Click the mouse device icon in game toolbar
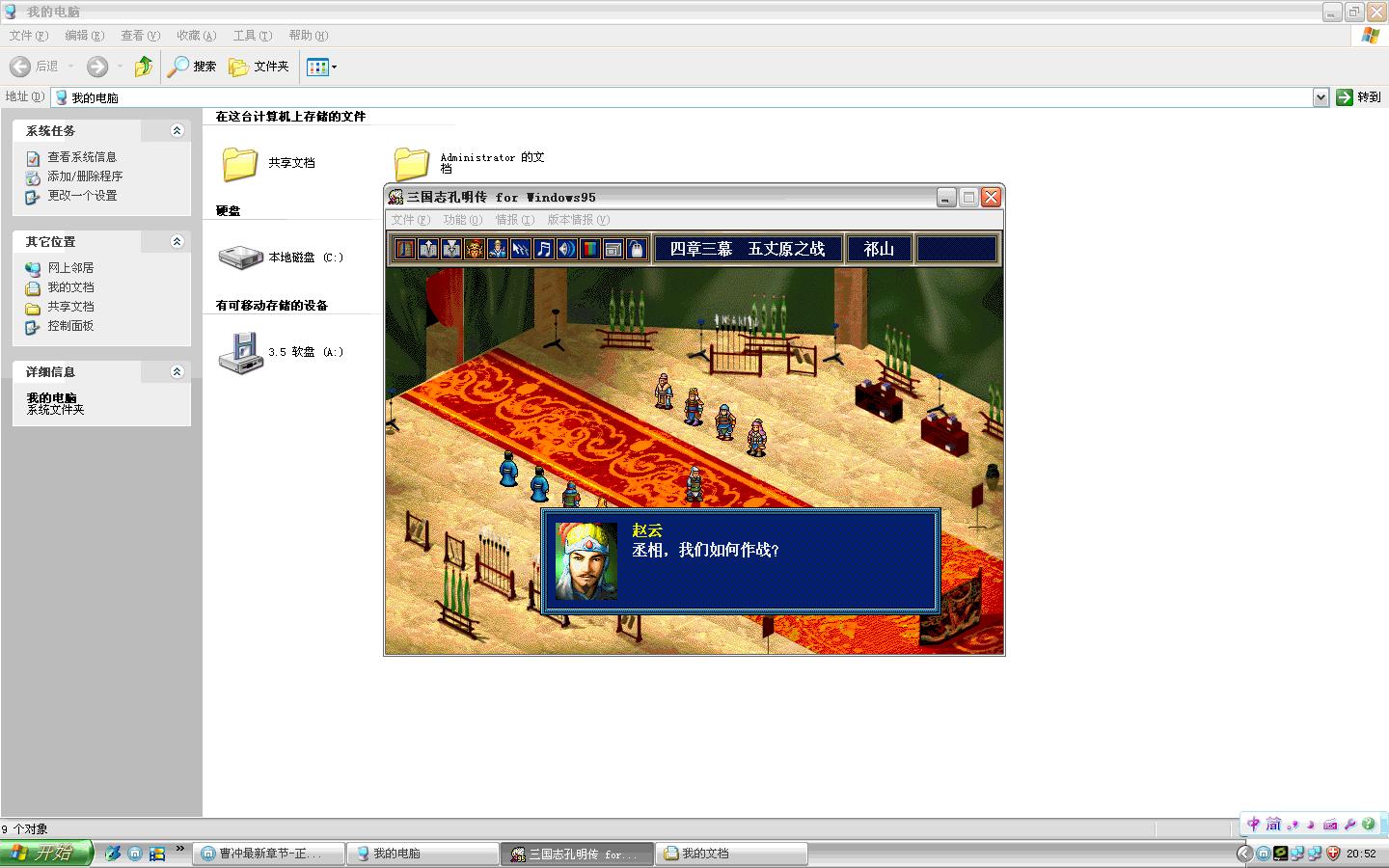The height and width of the screenshot is (868, 1389). tap(636, 249)
